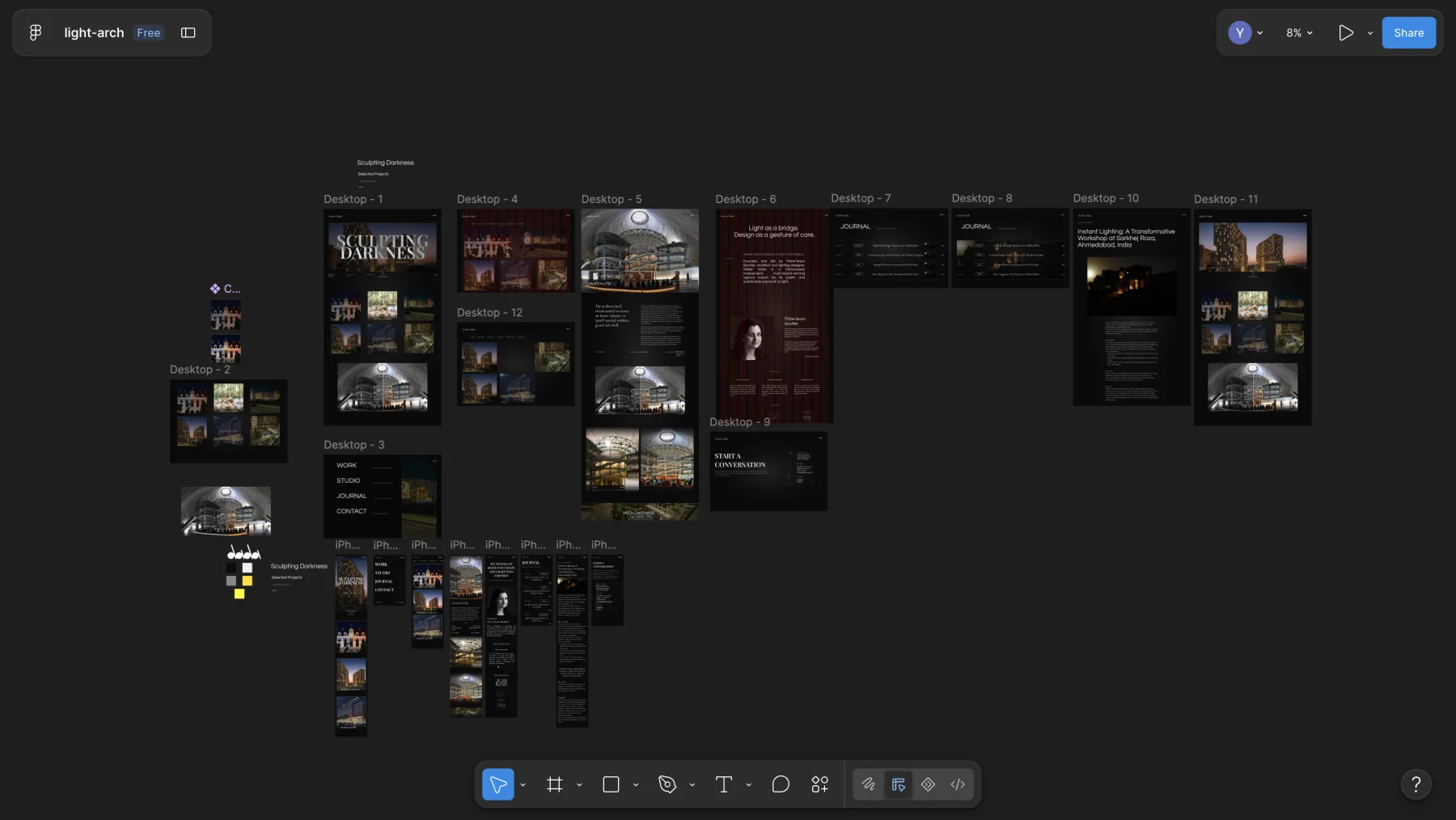Select the Frame tool

[x=555, y=784]
